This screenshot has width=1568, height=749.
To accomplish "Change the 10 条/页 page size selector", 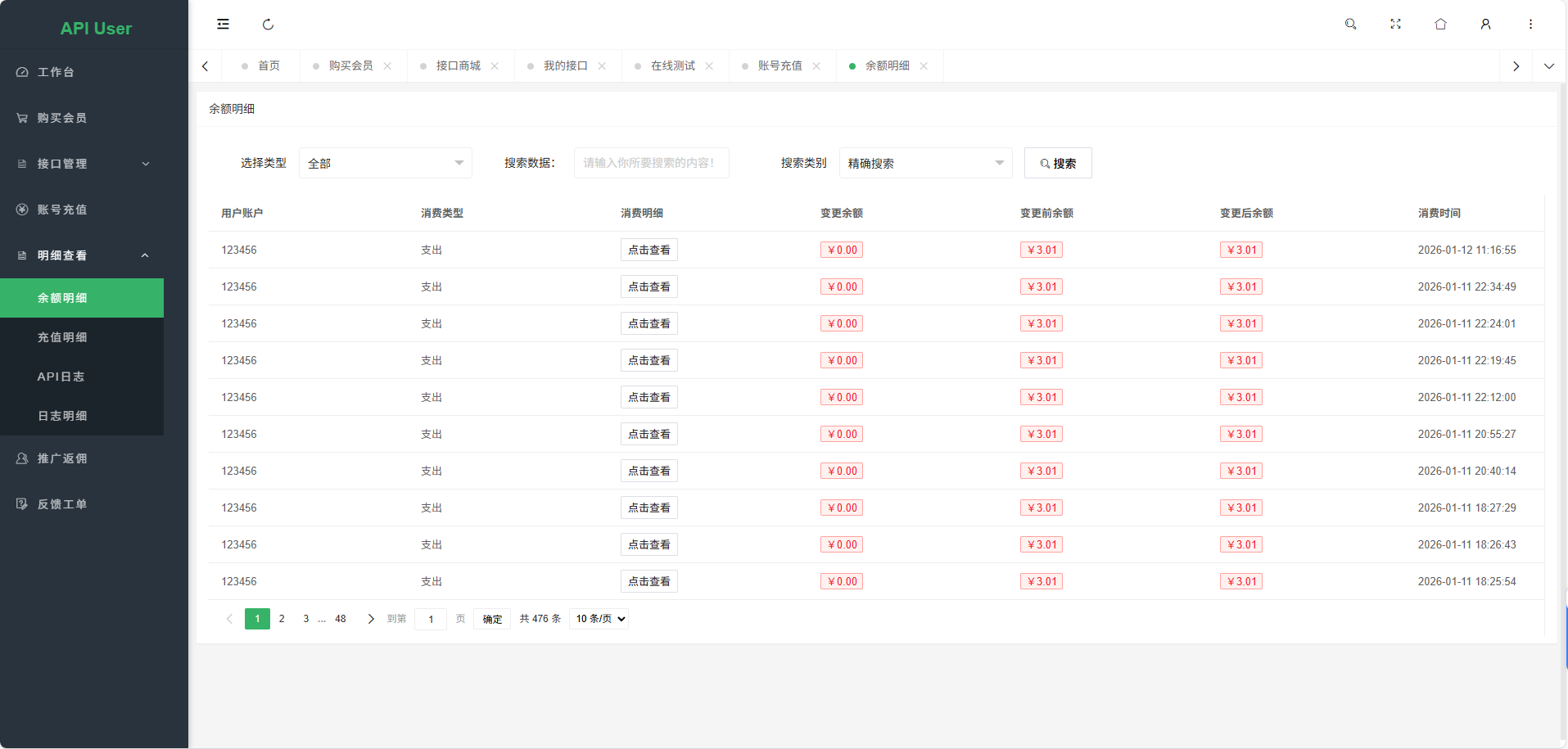I will click(x=600, y=619).
